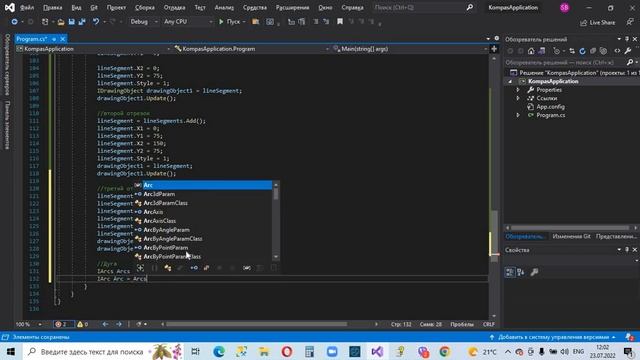Click the Collapse All icon in Solution Explorer
640x360 pixels.
[593, 51]
